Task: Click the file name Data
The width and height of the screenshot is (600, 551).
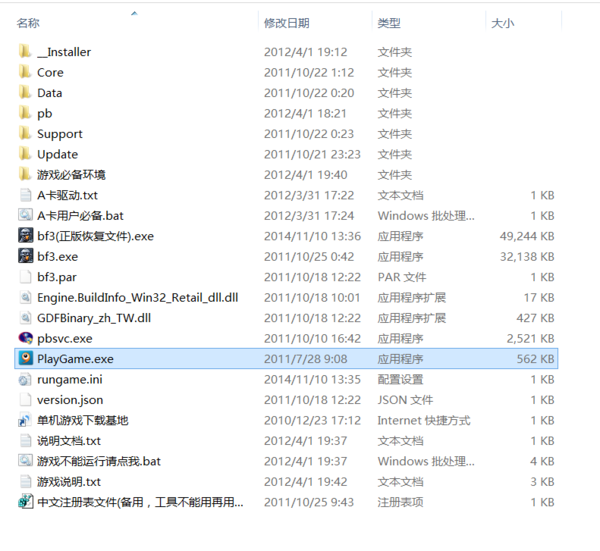Action: tap(49, 93)
